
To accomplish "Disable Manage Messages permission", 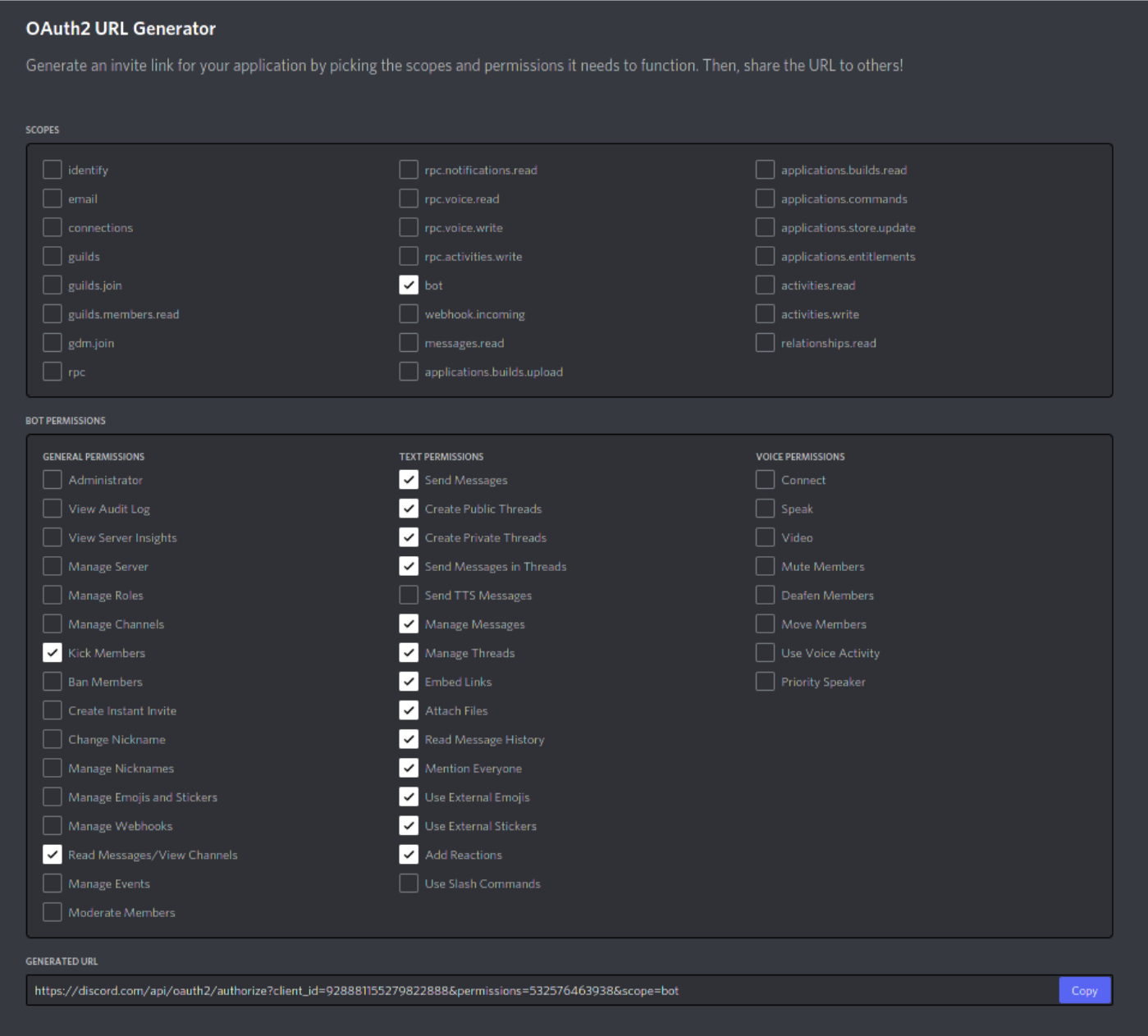I will (409, 623).
